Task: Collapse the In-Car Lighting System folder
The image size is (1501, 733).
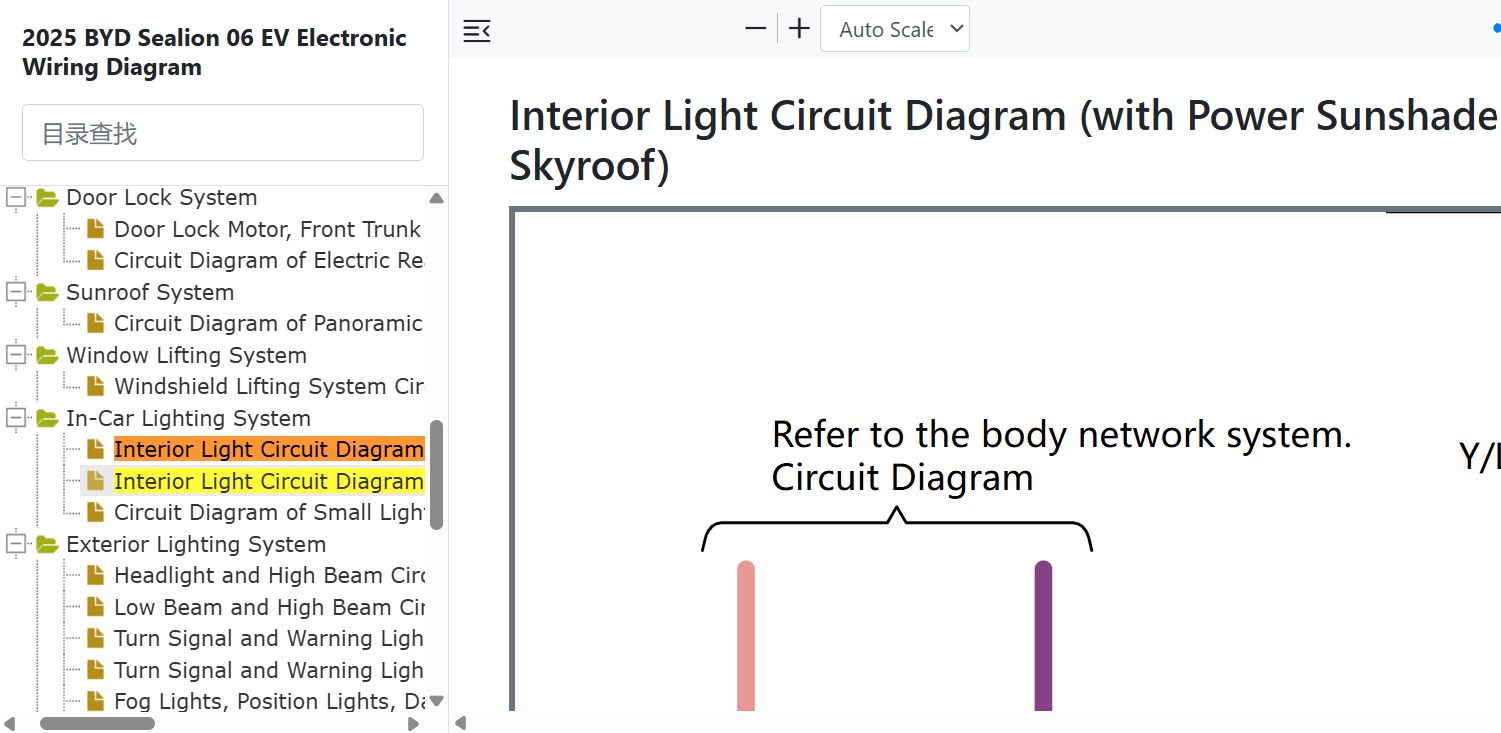Action: coord(16,419)
